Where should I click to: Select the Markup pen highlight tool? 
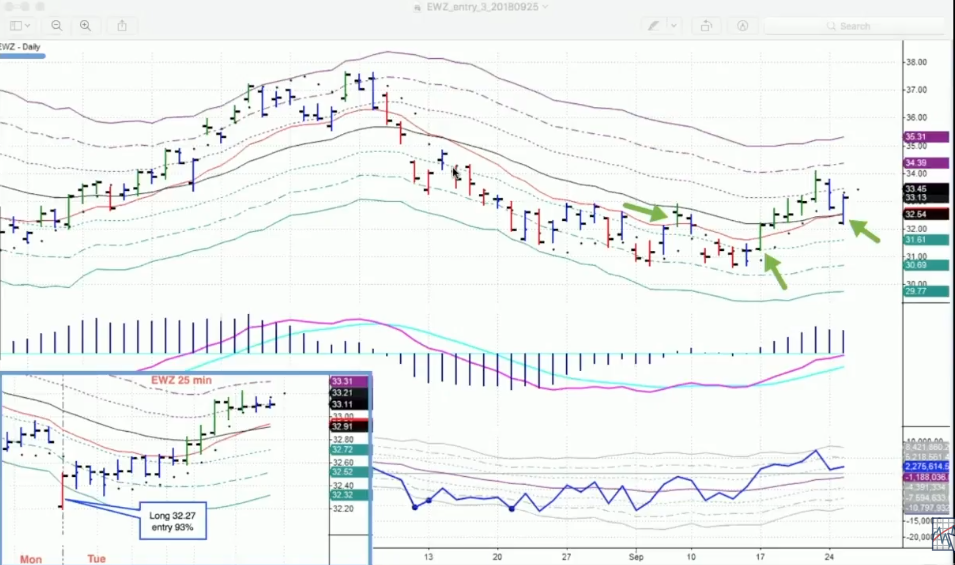coord(654,25)
